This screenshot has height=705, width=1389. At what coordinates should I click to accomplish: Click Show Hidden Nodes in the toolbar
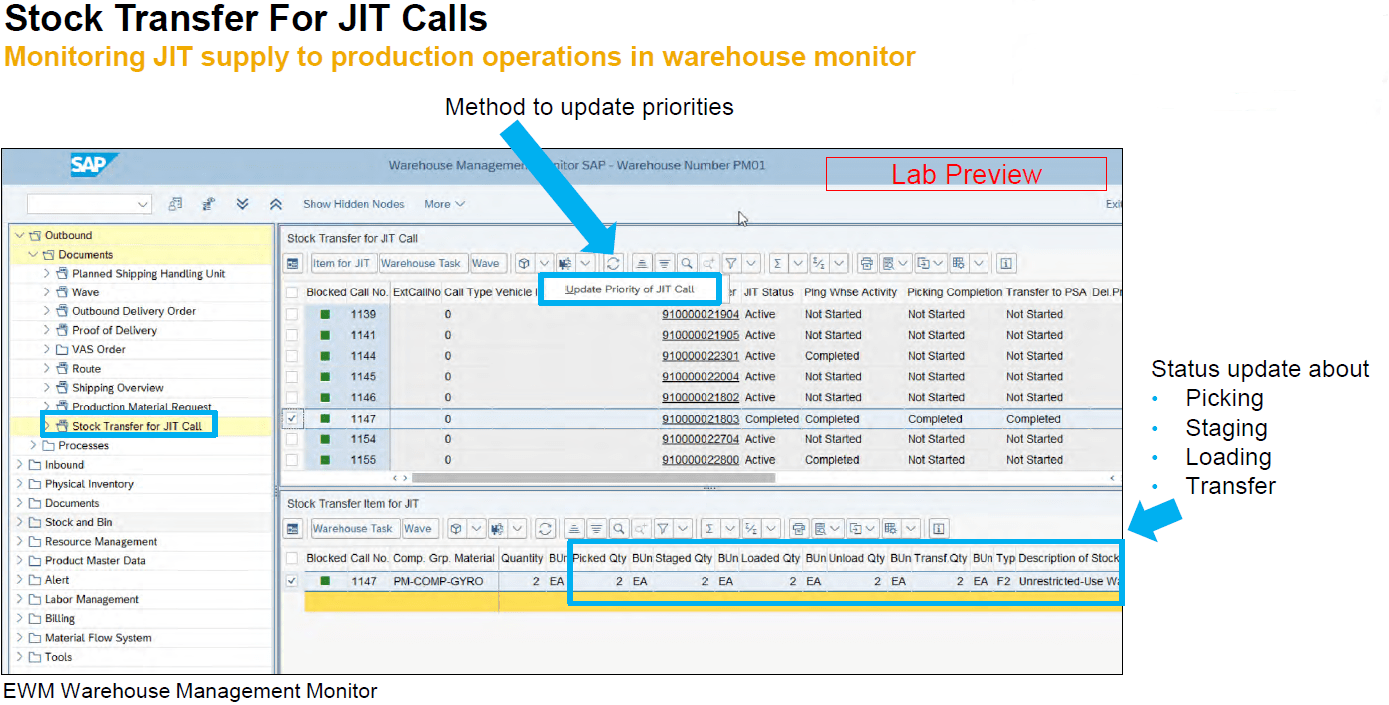354,204
